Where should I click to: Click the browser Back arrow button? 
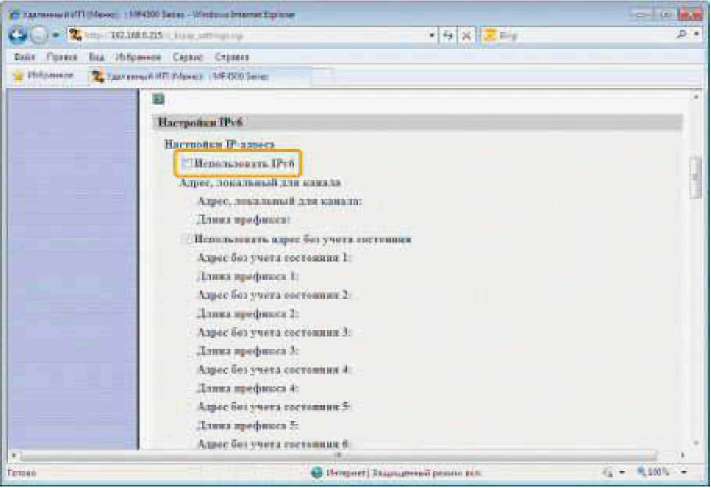17,35
